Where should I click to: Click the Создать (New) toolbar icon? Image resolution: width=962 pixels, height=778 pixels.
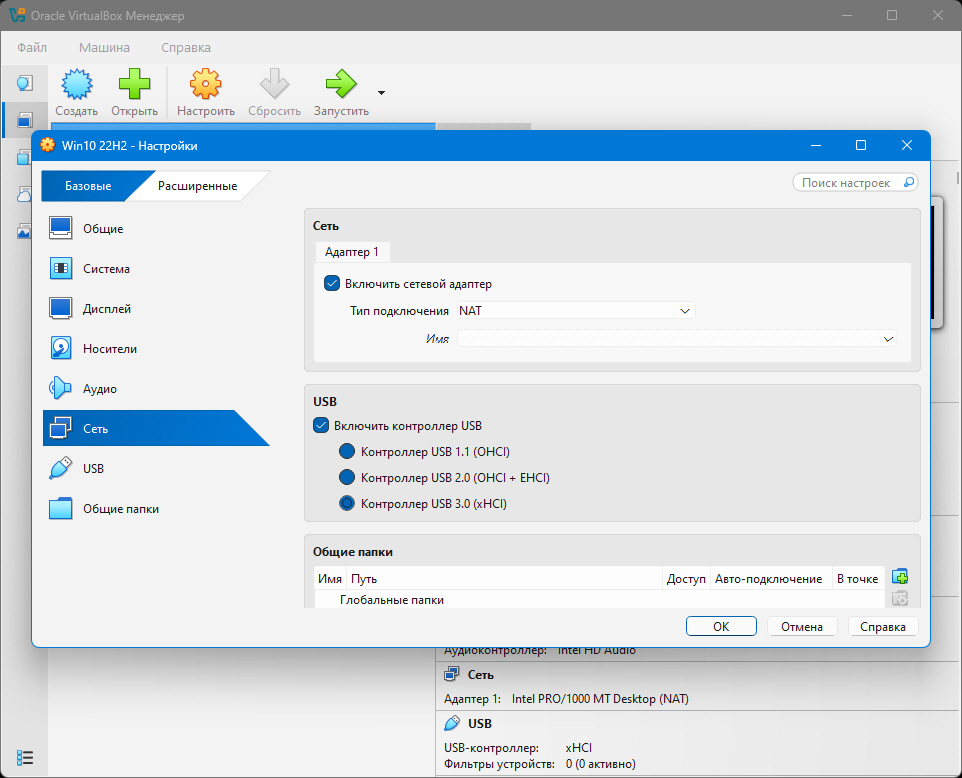[77, 84]
